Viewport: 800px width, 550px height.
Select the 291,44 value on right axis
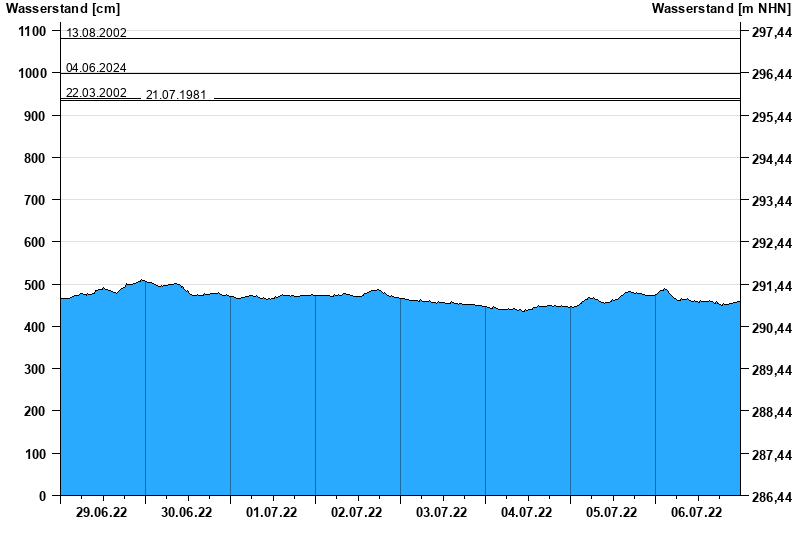[x=771, y=287]
